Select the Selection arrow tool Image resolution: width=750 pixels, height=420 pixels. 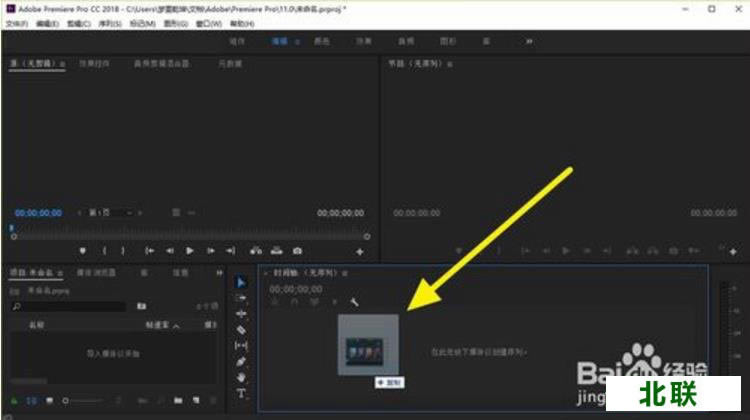click(x=241, y=282)
